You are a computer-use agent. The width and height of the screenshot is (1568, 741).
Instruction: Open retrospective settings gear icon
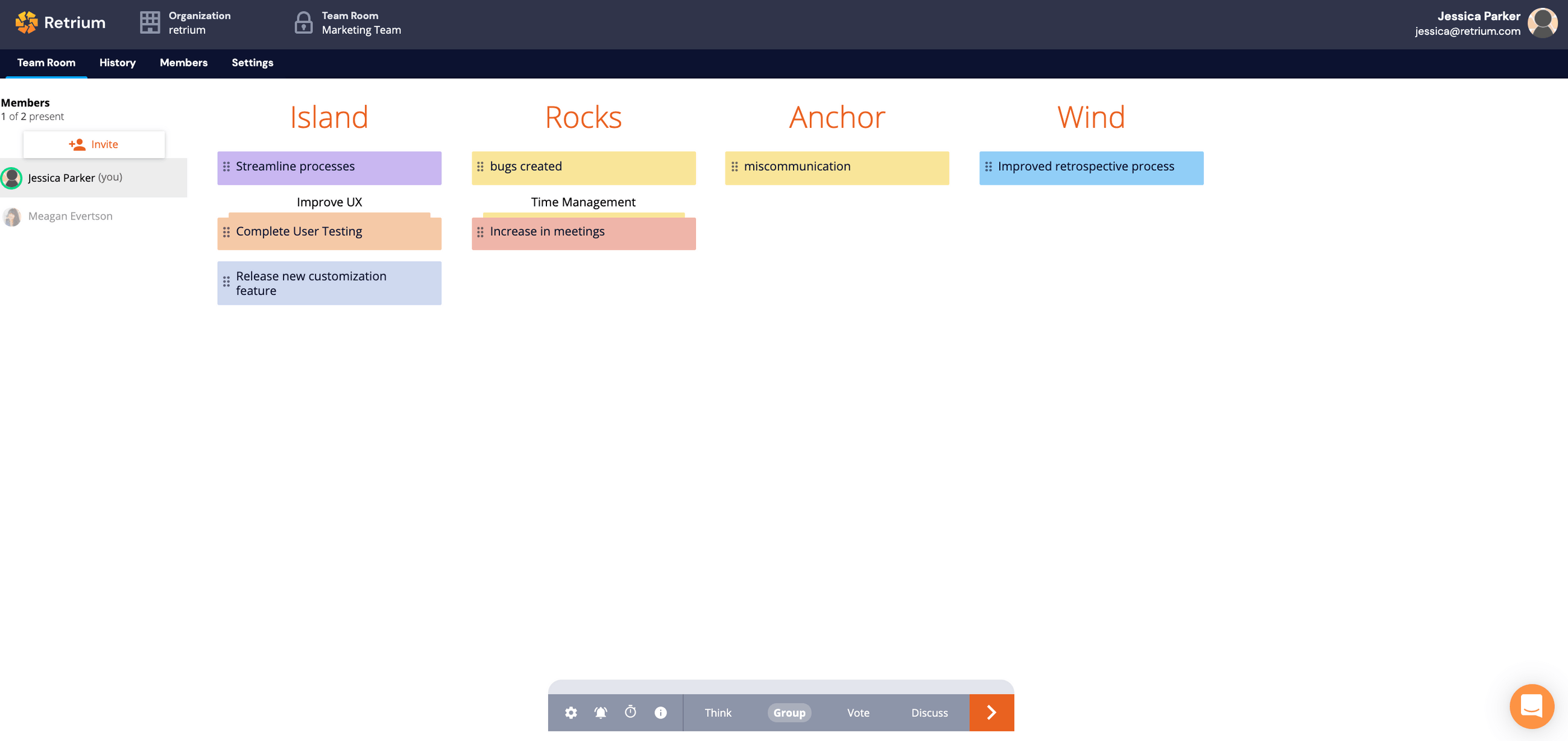point(571,713)
